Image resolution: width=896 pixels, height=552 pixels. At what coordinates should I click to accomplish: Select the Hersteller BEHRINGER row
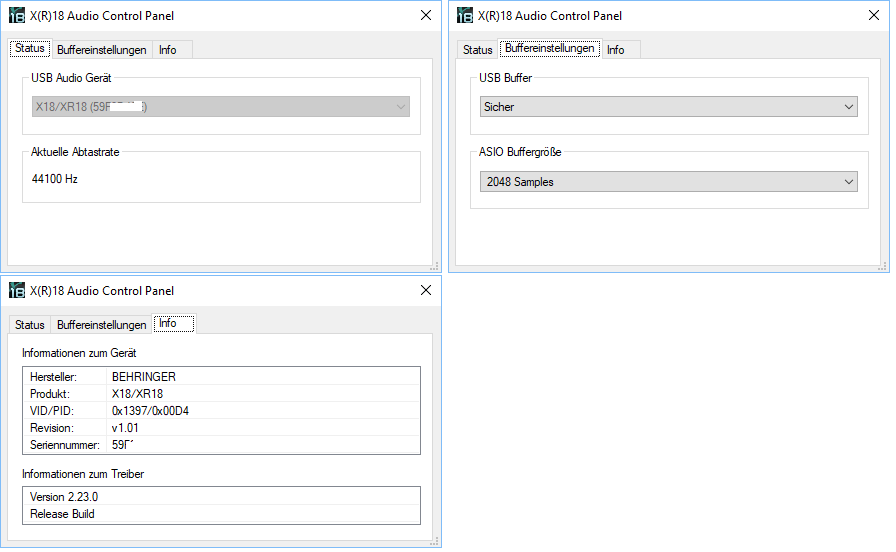pos(220,377)
